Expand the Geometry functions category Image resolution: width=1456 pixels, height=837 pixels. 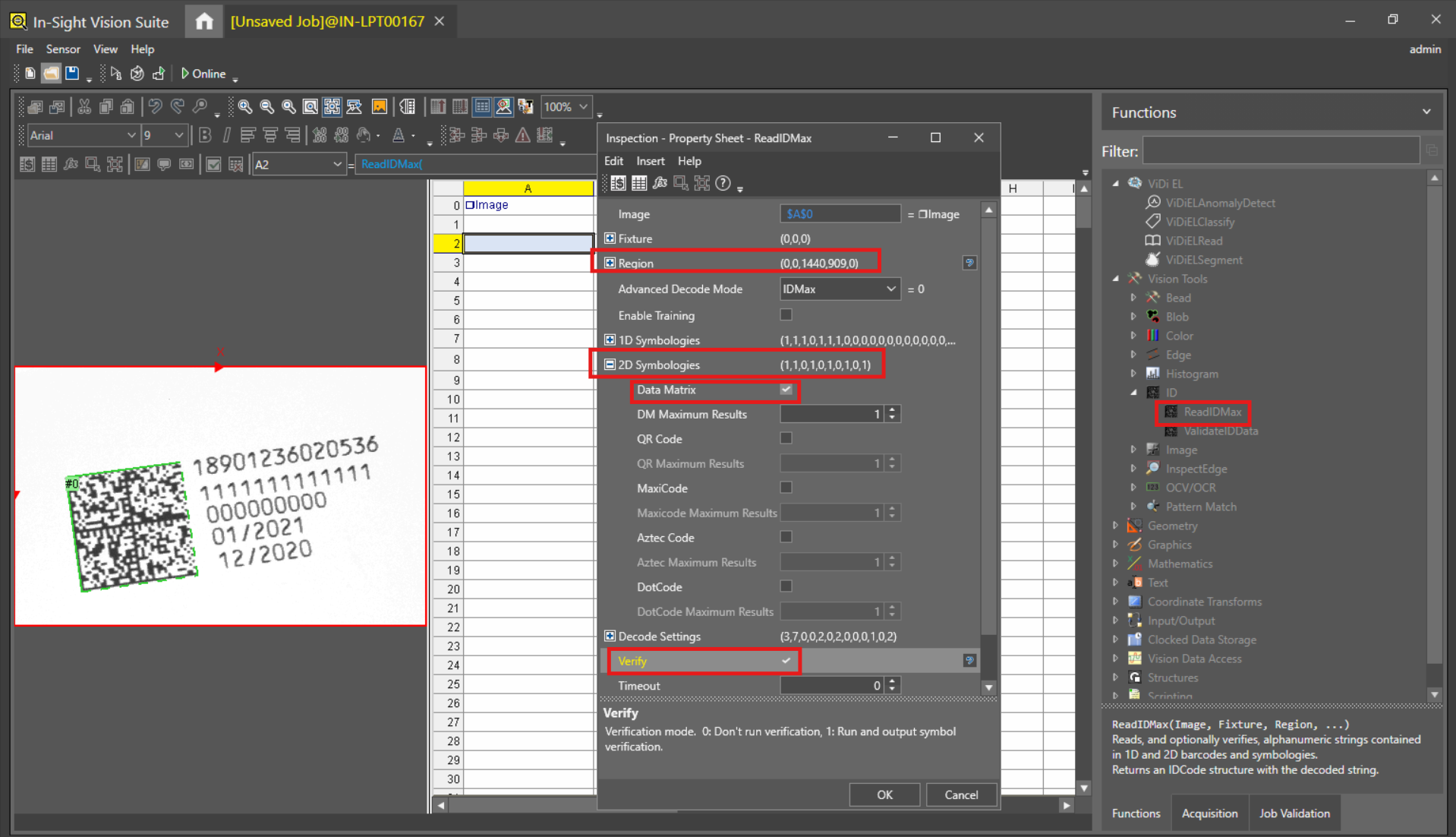pos(1115,526)
